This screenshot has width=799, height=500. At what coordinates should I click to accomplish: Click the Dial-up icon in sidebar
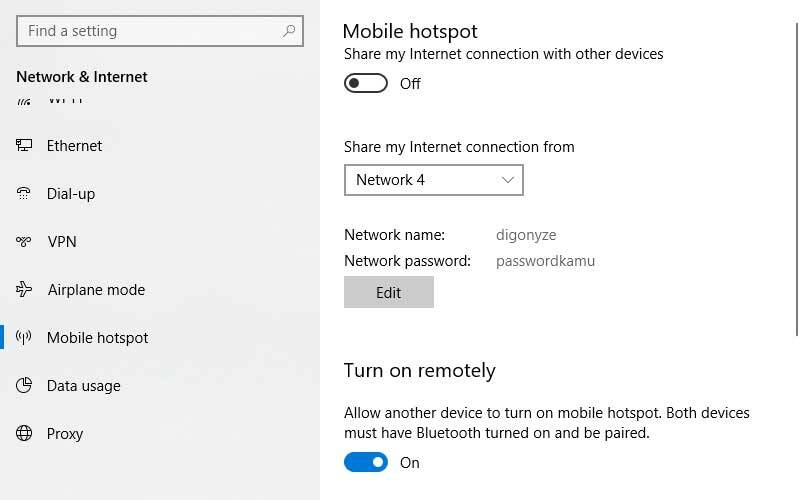click(x=24, y=194)
